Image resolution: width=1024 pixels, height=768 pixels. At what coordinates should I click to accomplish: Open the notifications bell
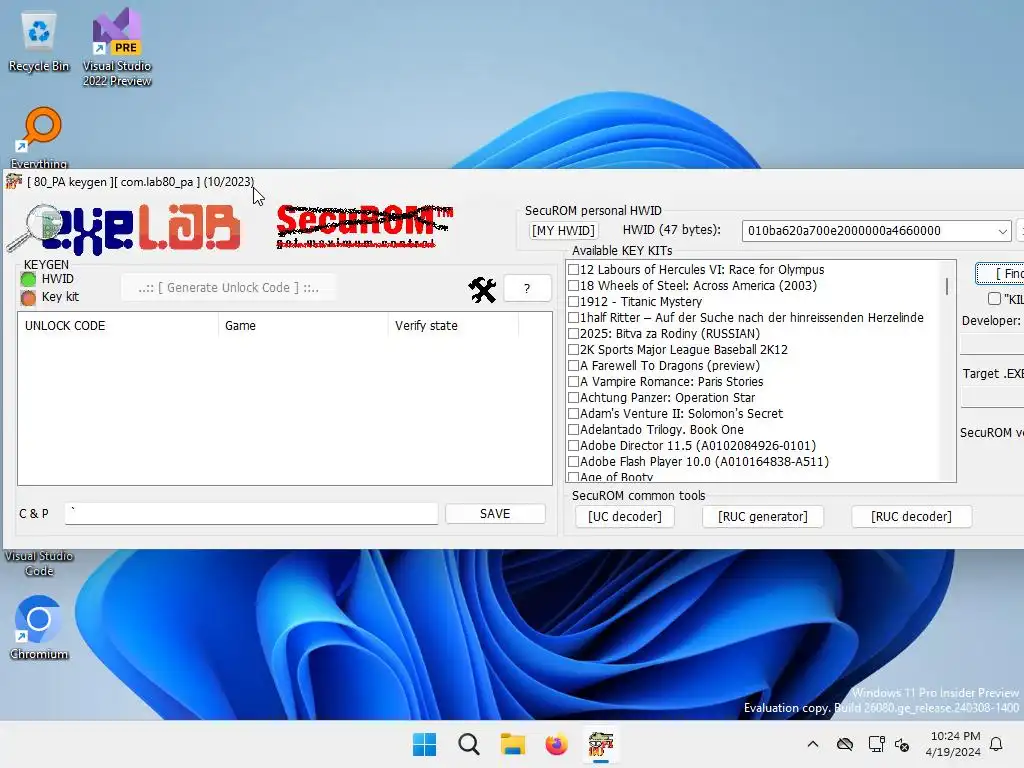click(x=996, y=744)
